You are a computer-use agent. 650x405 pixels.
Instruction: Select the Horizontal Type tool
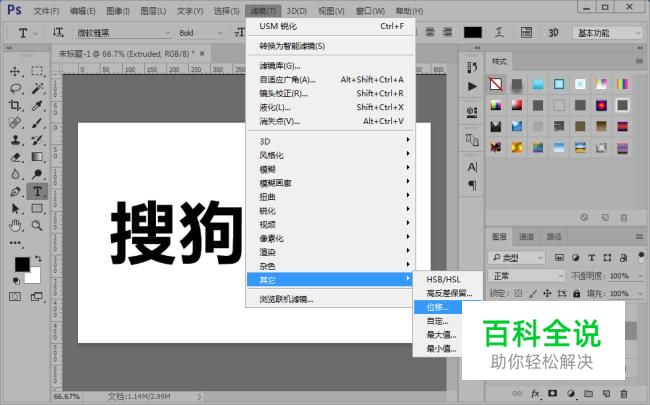pos(37,192)
